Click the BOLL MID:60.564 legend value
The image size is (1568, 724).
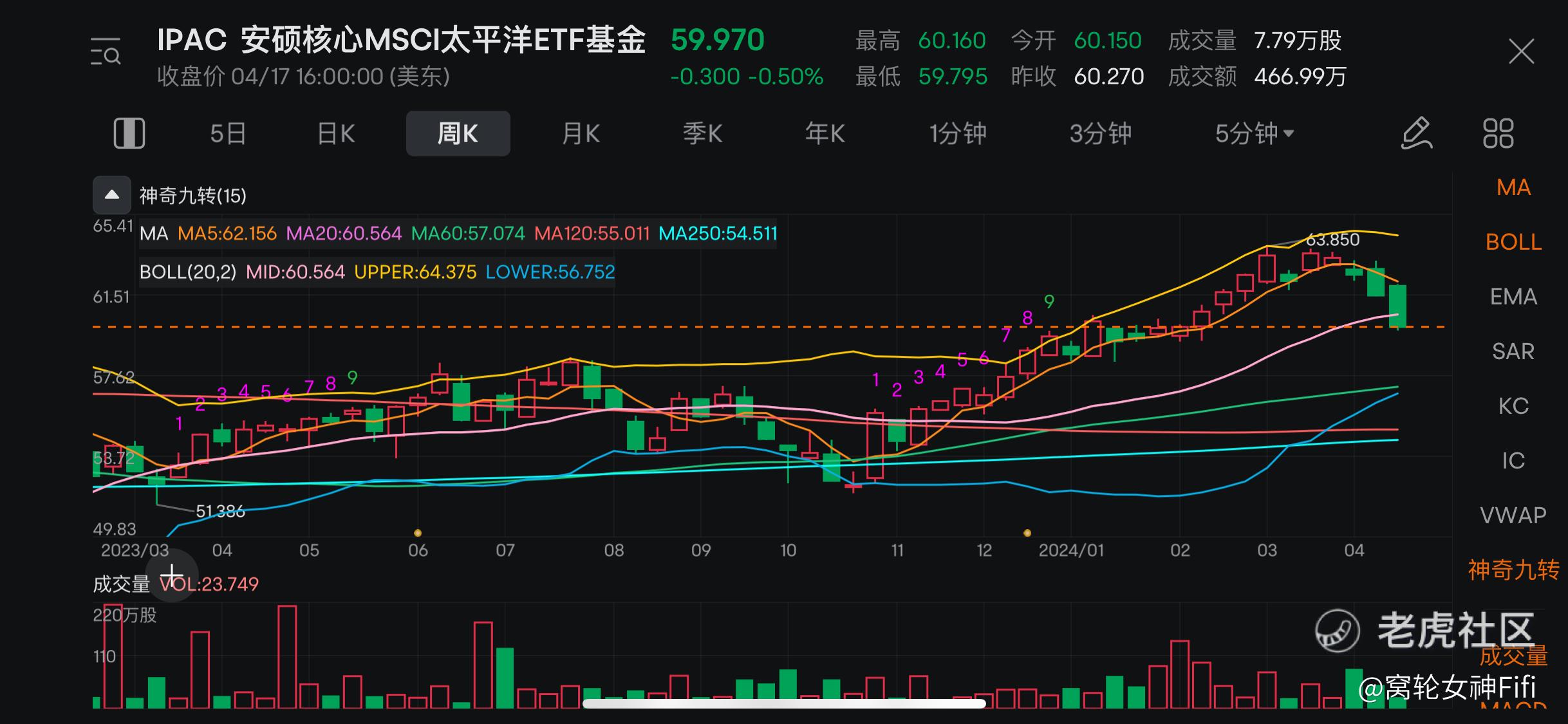(295, 272)
